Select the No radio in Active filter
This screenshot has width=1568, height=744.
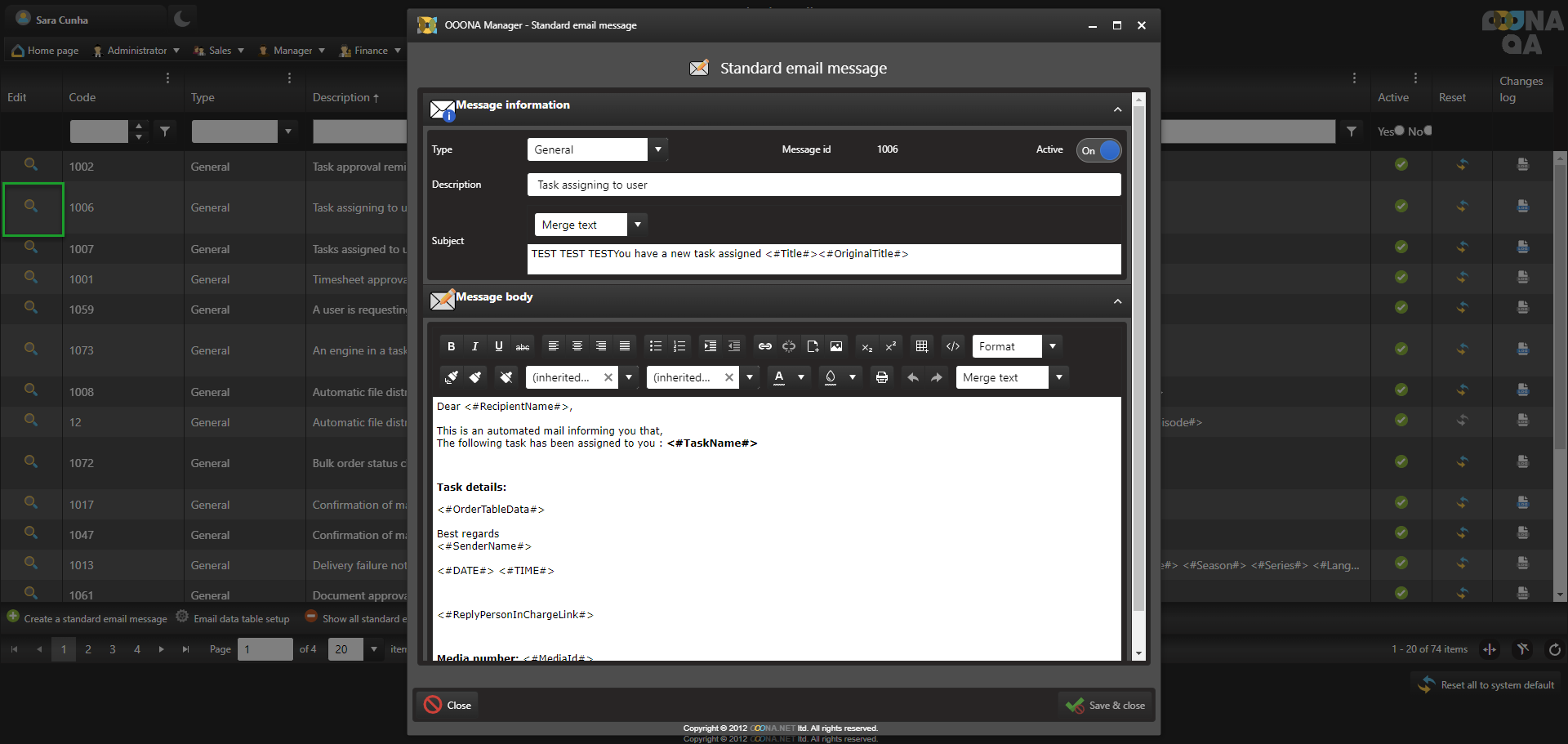click(x=1427, y=131)
